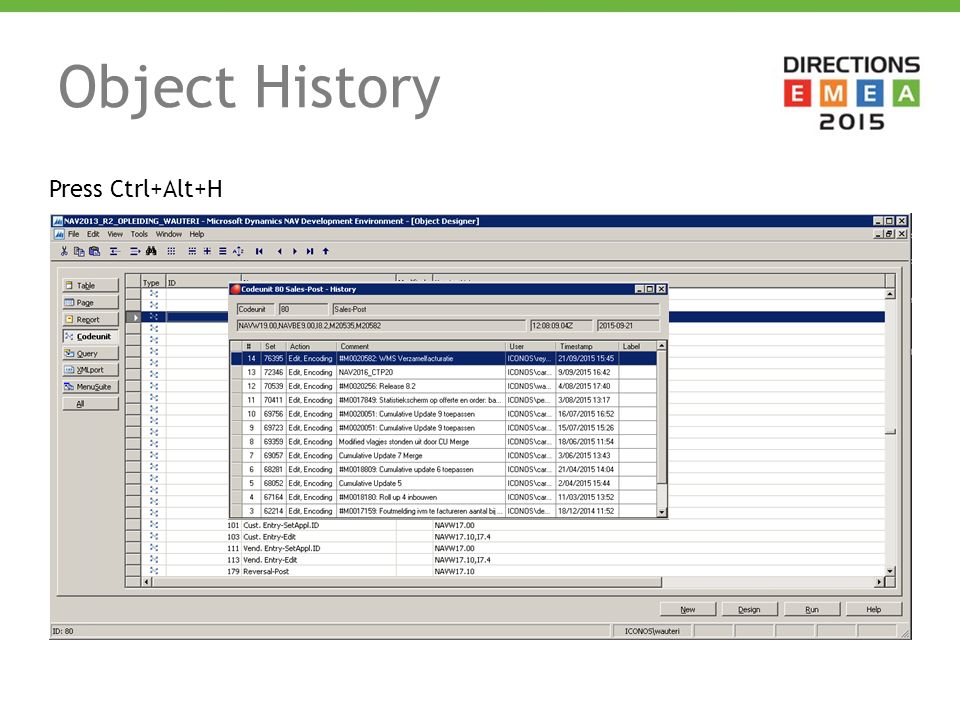
Task: Select the Codeunit object type button
Action: coord(90,336)
